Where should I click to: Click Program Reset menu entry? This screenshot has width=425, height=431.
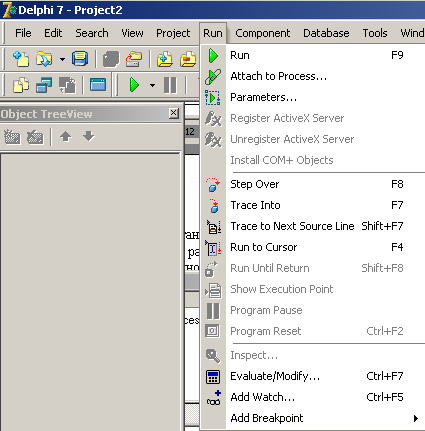(x=313, y=331)
